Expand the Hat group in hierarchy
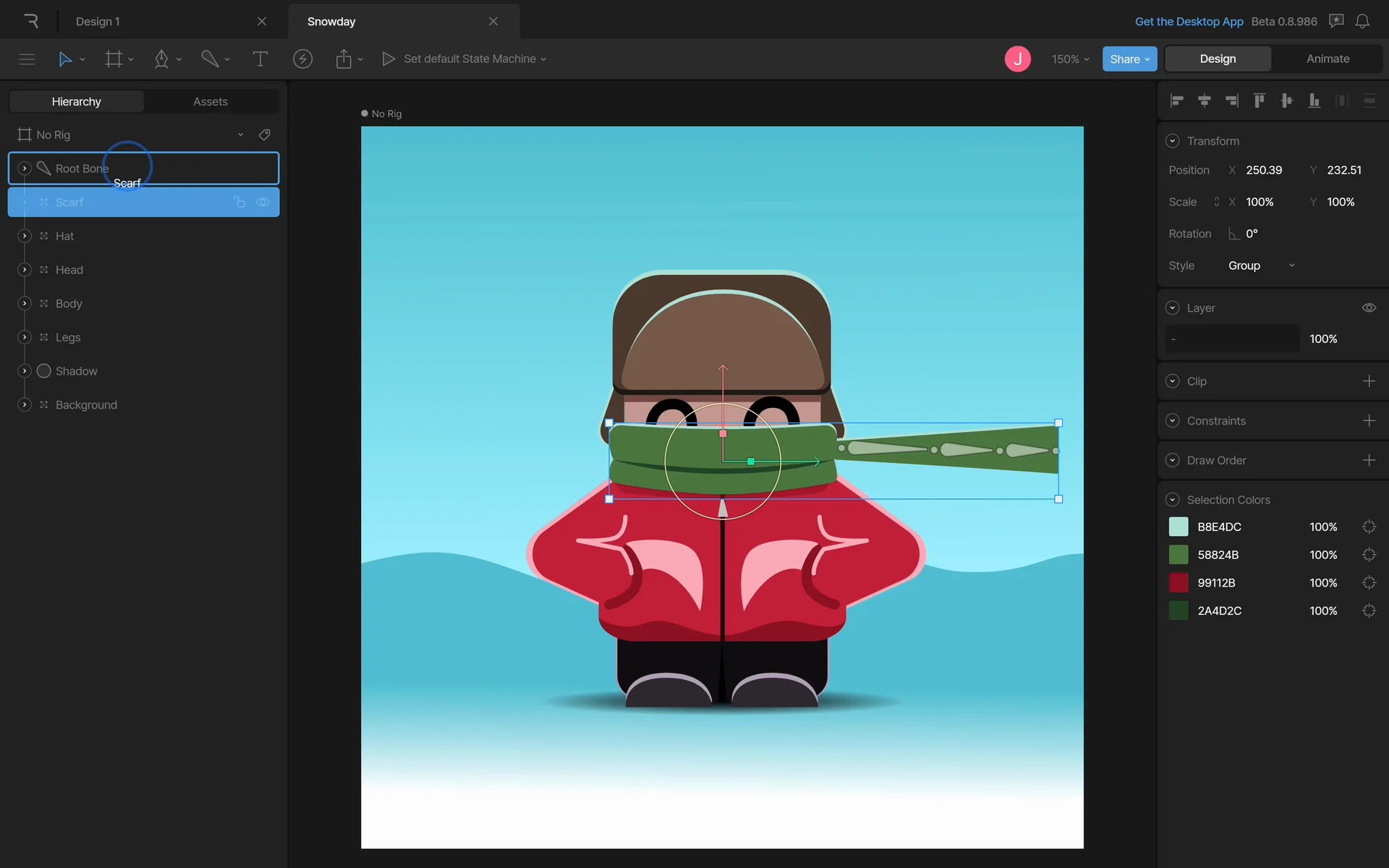 [25, 236]
